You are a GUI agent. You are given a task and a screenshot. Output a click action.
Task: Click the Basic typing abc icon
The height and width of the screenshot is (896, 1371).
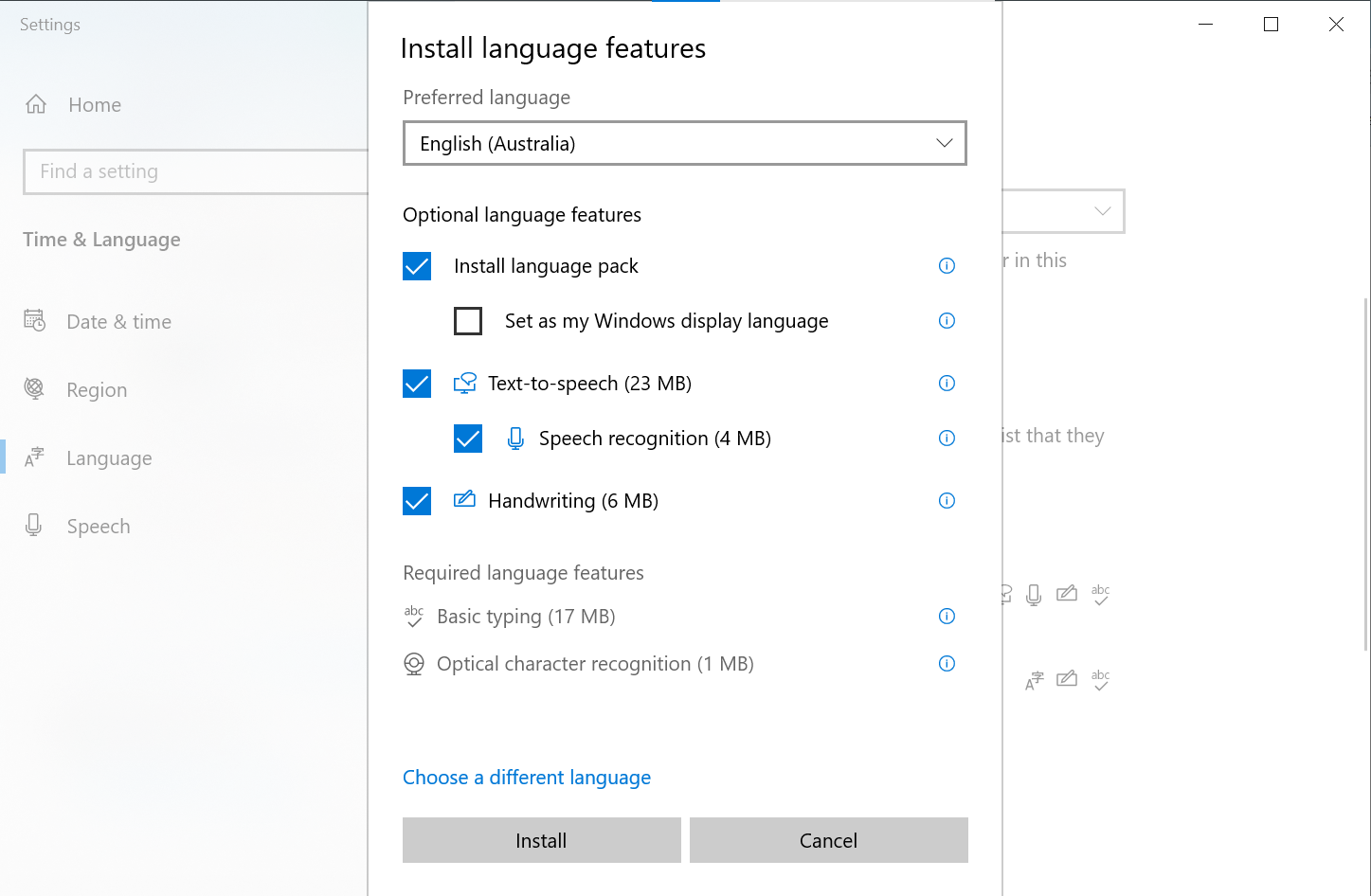[414, 616]
